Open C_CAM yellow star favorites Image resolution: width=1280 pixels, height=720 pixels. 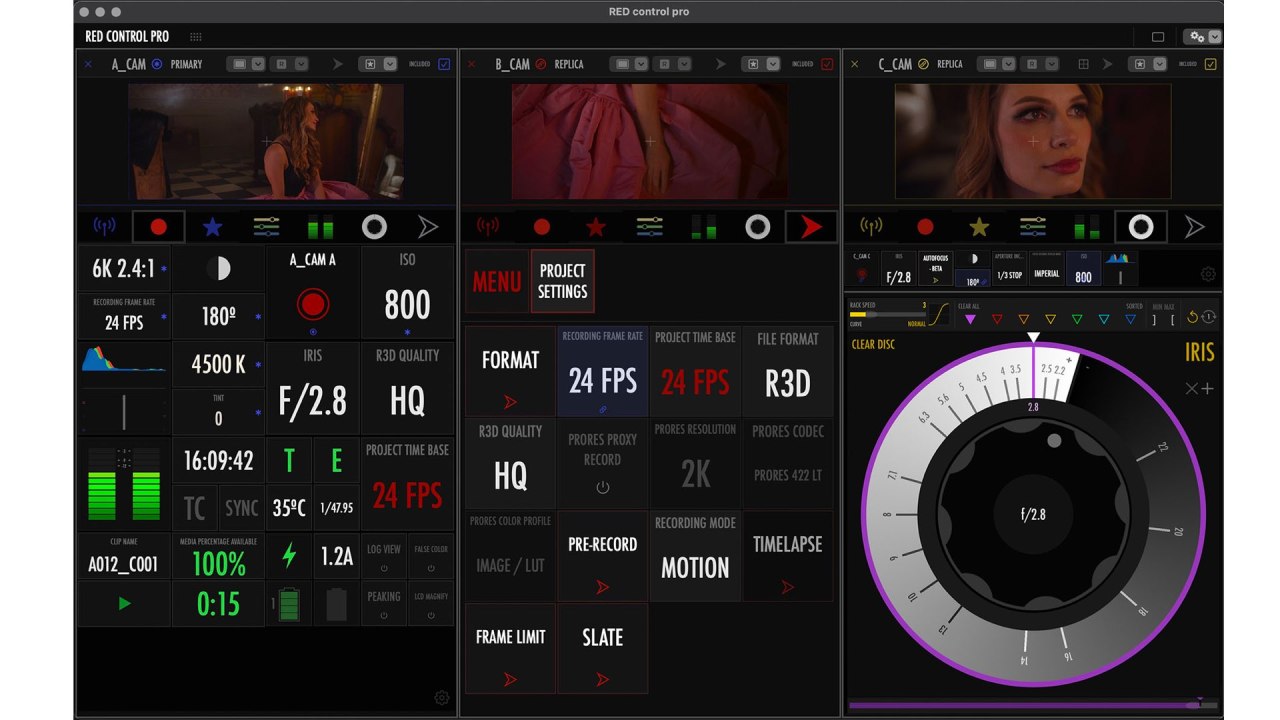(980, 227)
